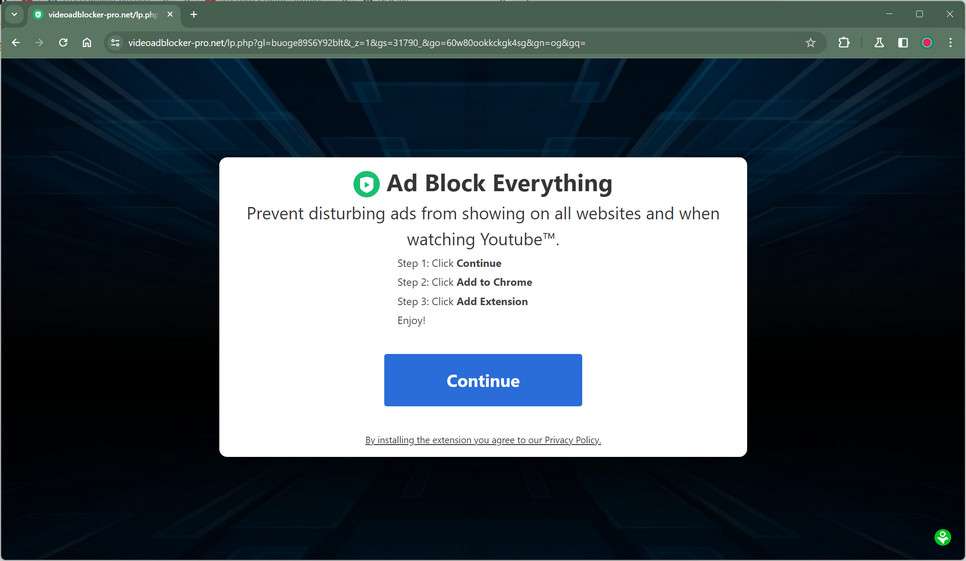Image resolution: width=966 pixels, height=561 pixels.
Task: Bookmark this page with the star icon
Action: click(x=810, y=42)
